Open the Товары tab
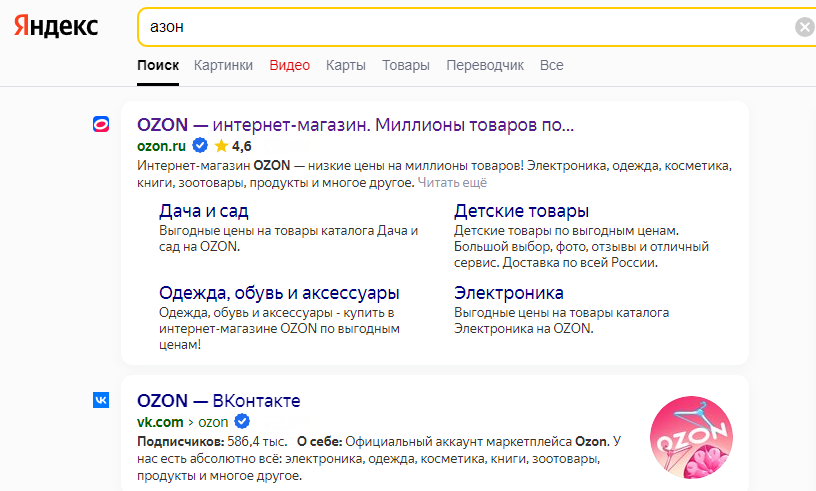Screen dimensions: 816x491 click(406, 66)
